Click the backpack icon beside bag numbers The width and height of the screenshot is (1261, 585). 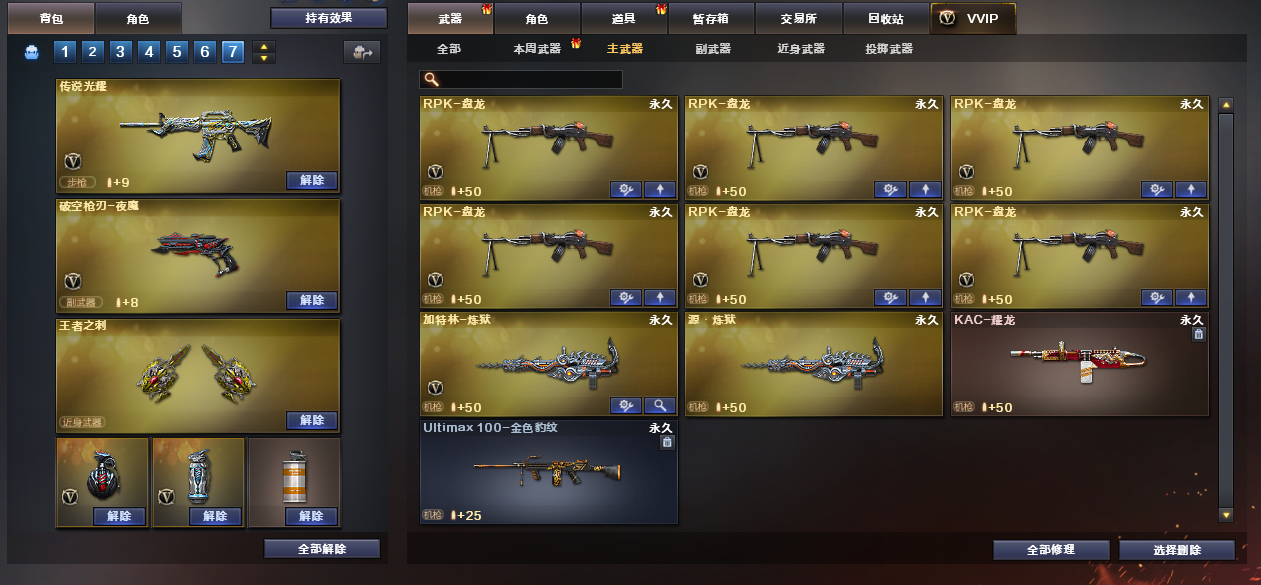click(31, 52)
